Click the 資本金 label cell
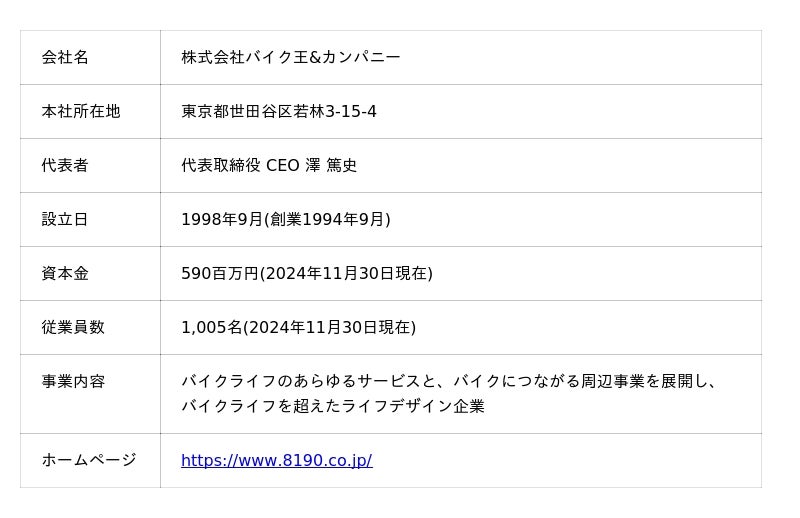Viewport: 800px width, 518px height. coord(65,274)
